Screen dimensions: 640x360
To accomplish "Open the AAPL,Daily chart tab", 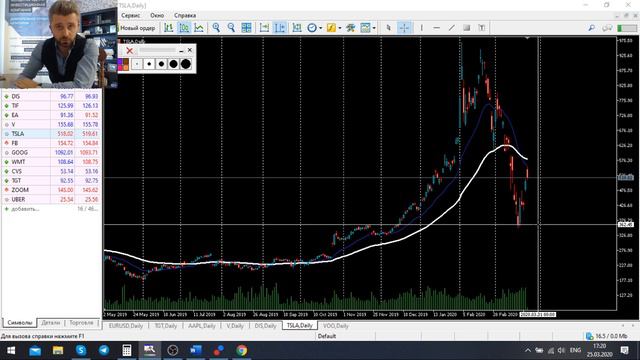I will pyautogui.click(x=202, y=326).
